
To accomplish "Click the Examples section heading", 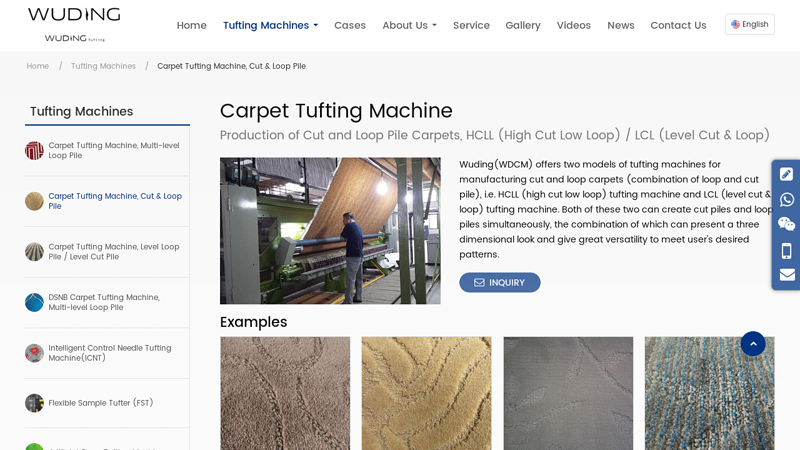I will [x=254, y=322].
